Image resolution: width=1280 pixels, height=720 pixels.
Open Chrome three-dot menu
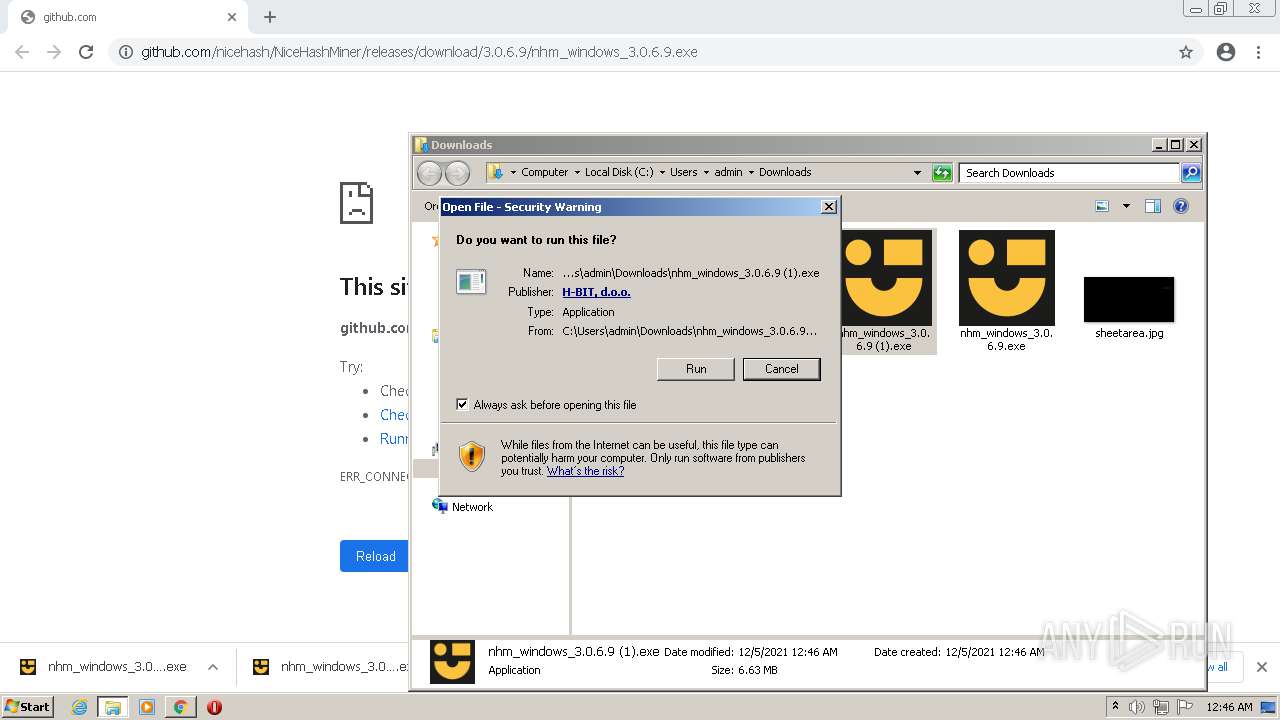pyautogui.click(x=1258, y=52)
